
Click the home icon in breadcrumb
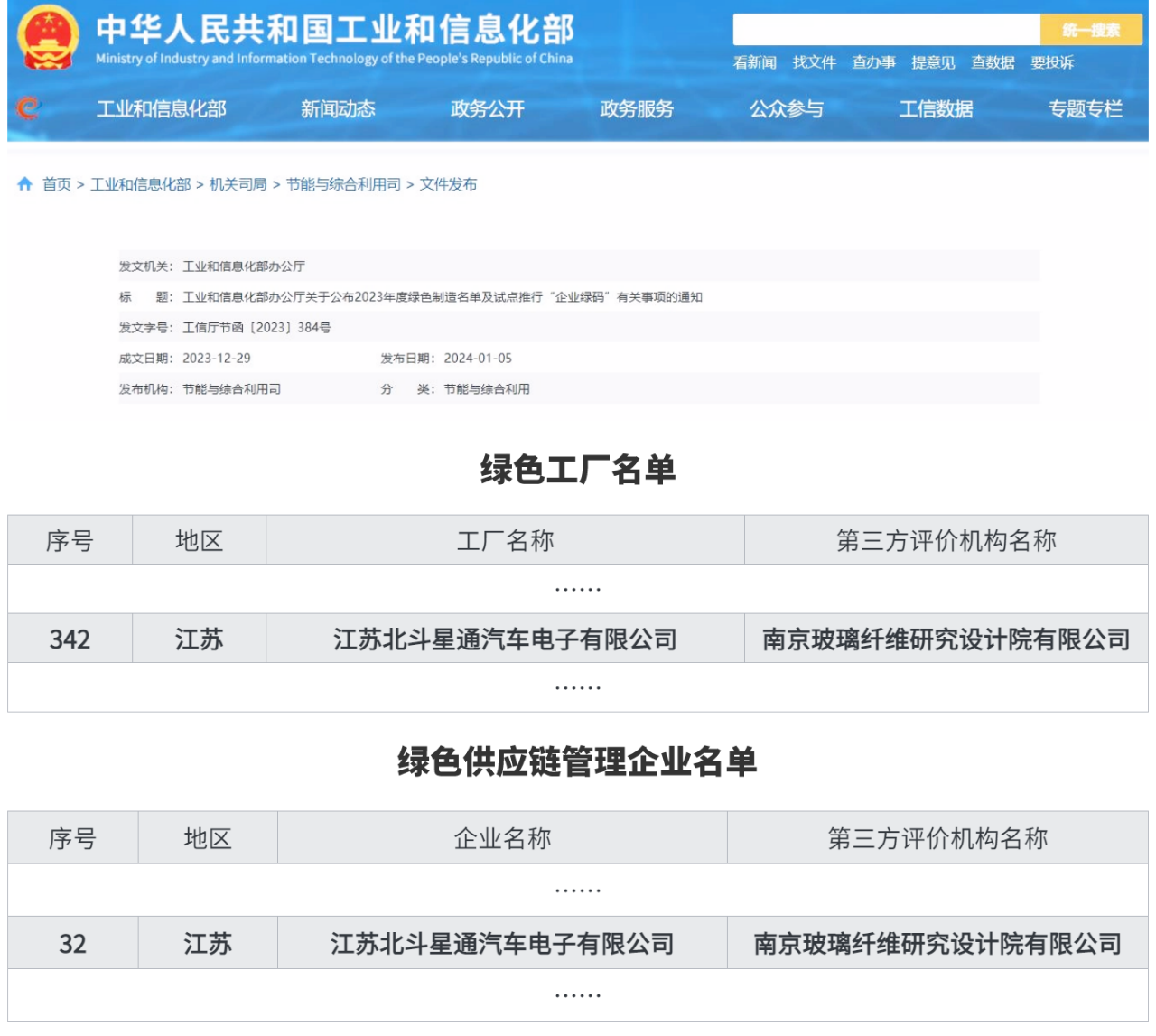coord(24,184)
